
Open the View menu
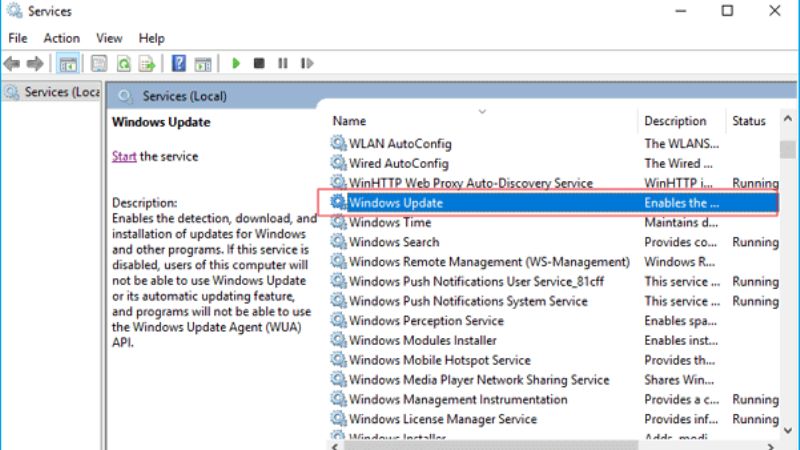pyautogui.click(x=109, y=38)
